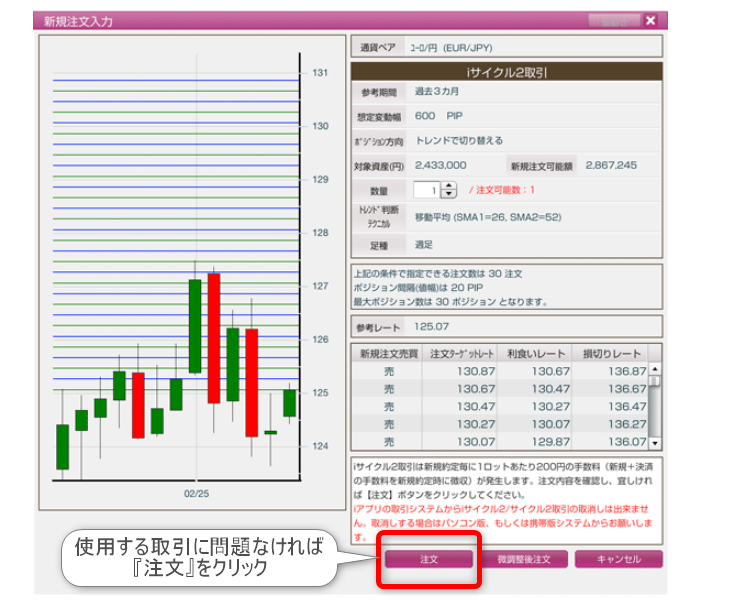Click the 注文 (Order) button

pyautogui.click(x=428, y=560)
